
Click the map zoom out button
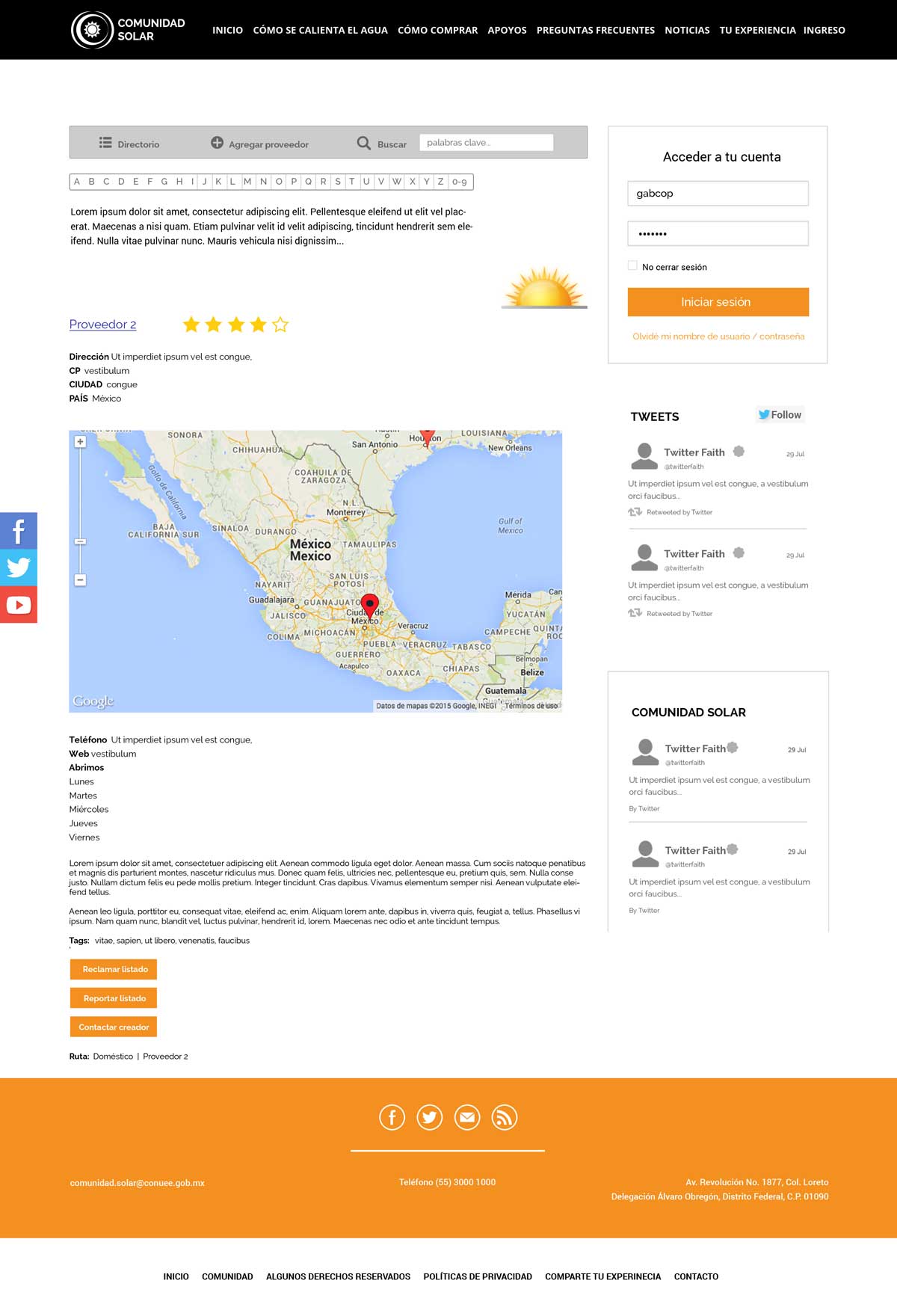[x=80, y=580]
